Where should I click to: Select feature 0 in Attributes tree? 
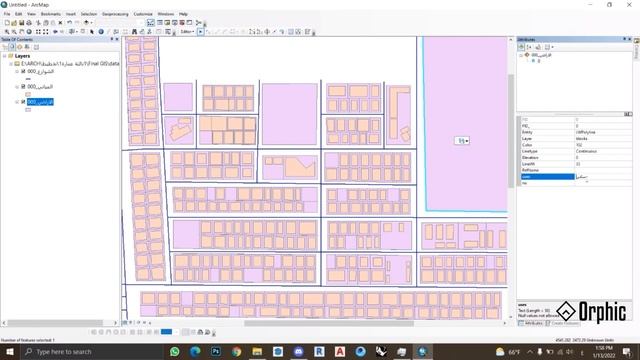tap(539, 61)
